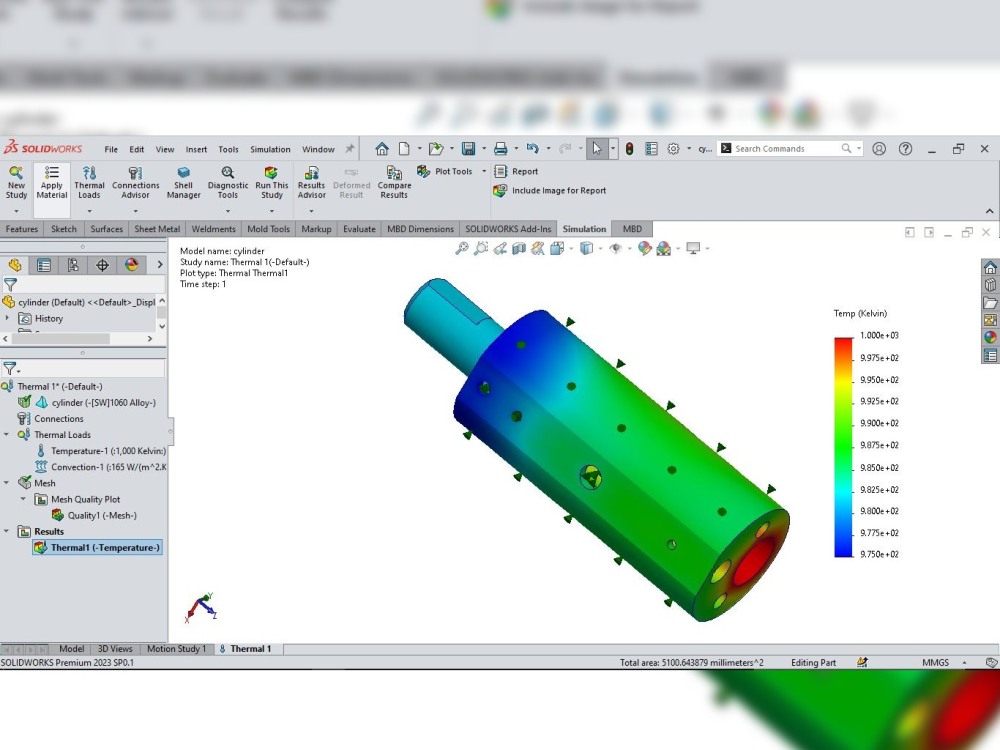Open the Results Advisor
This screenshot has width=1000, height=750.
coord(311,184)
